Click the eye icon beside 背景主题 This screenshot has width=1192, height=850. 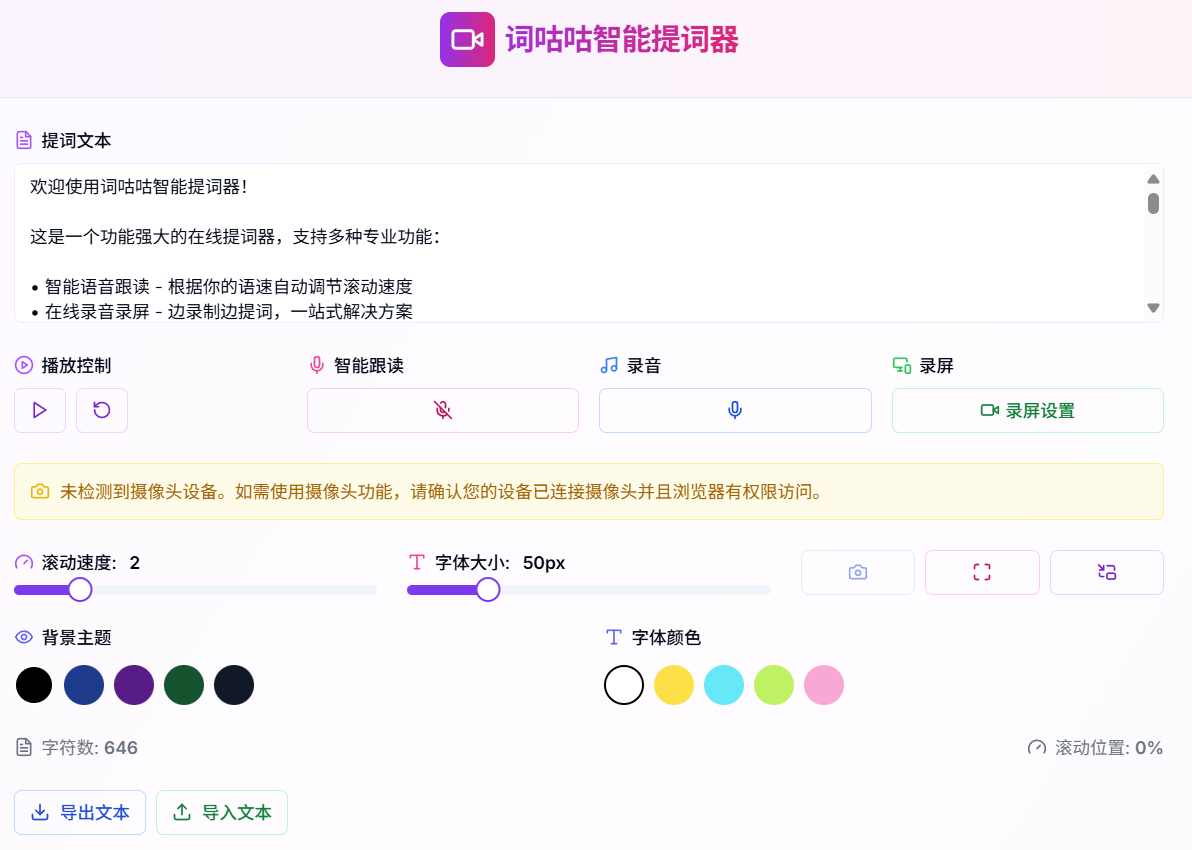(24, 637)
